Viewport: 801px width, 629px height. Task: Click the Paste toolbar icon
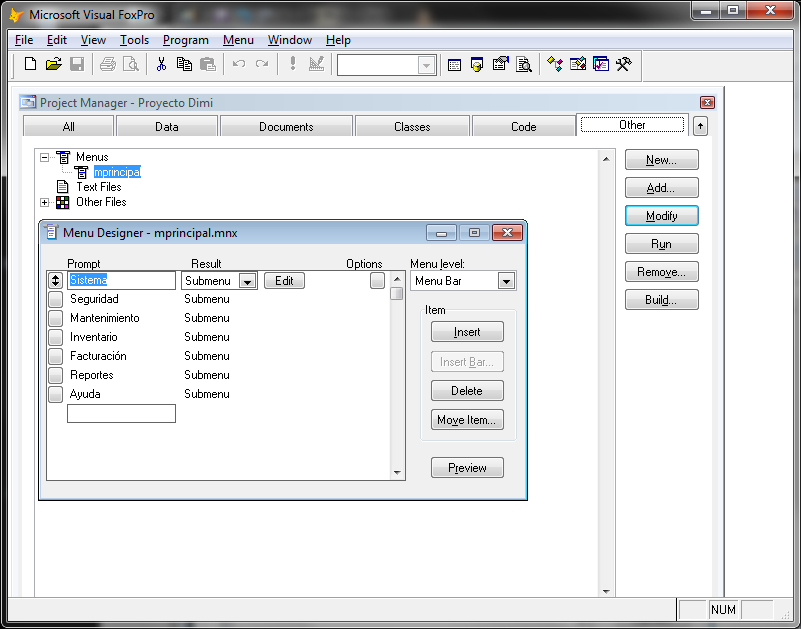(x=207, y=63)
